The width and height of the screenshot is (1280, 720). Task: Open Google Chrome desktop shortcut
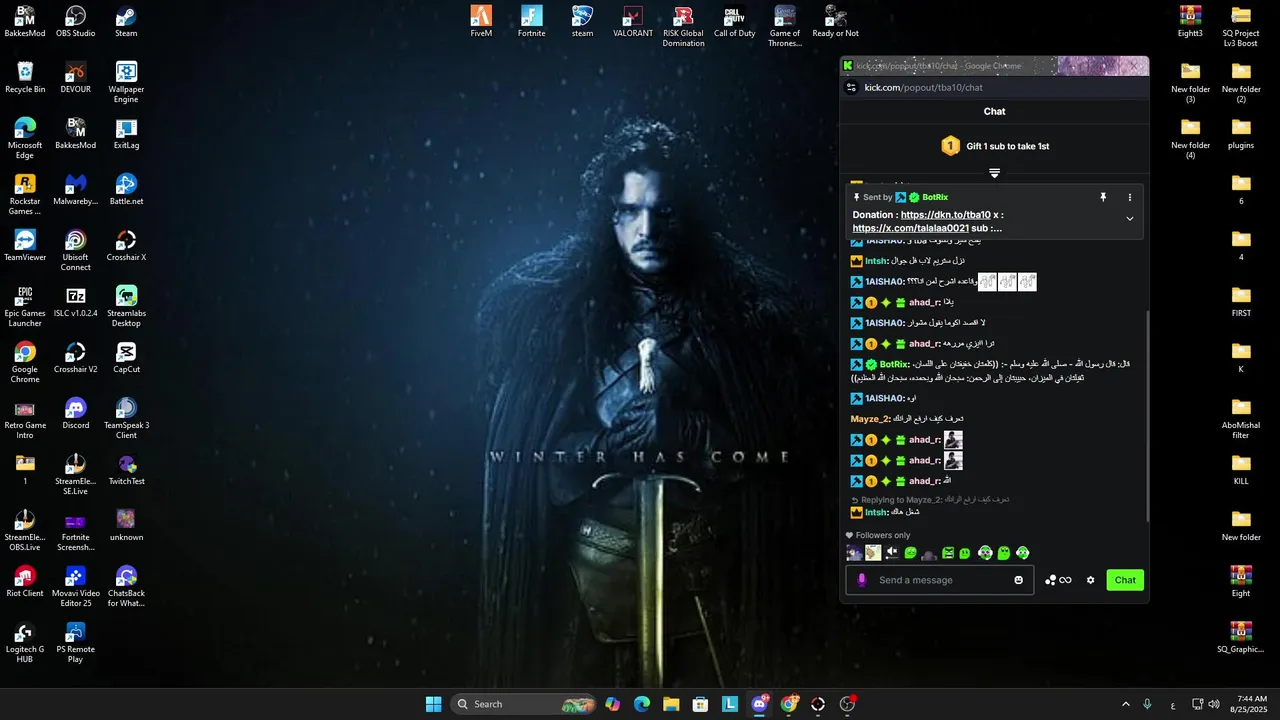tap(25, 362)
